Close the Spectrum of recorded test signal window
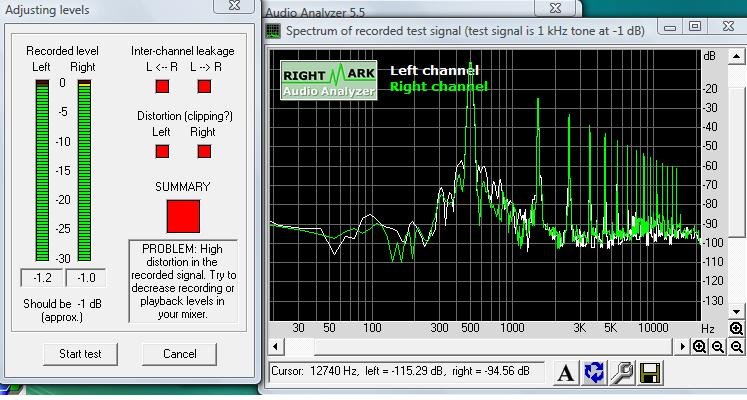 (728, 26)
